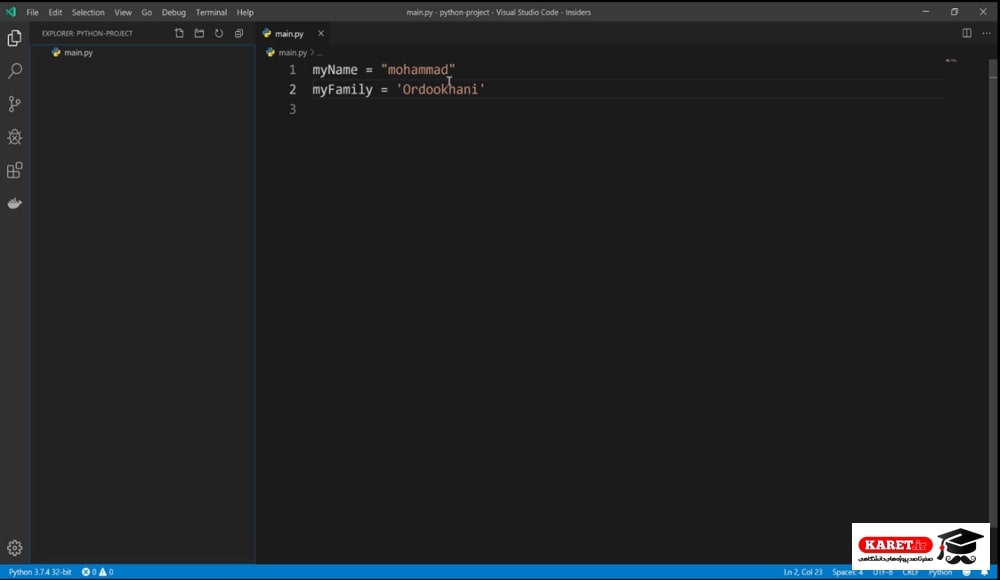Open the View menu

click(123, 12)
